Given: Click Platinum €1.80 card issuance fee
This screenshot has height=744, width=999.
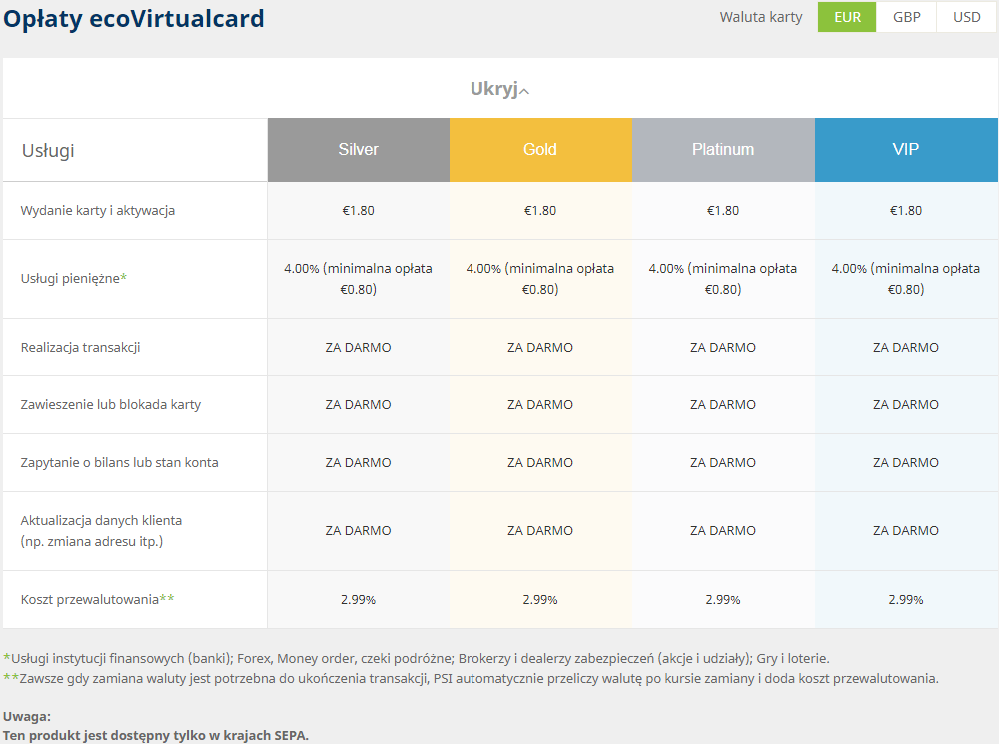Looking at the screenshot, I should pyautogui.click(x=723, y=211).
